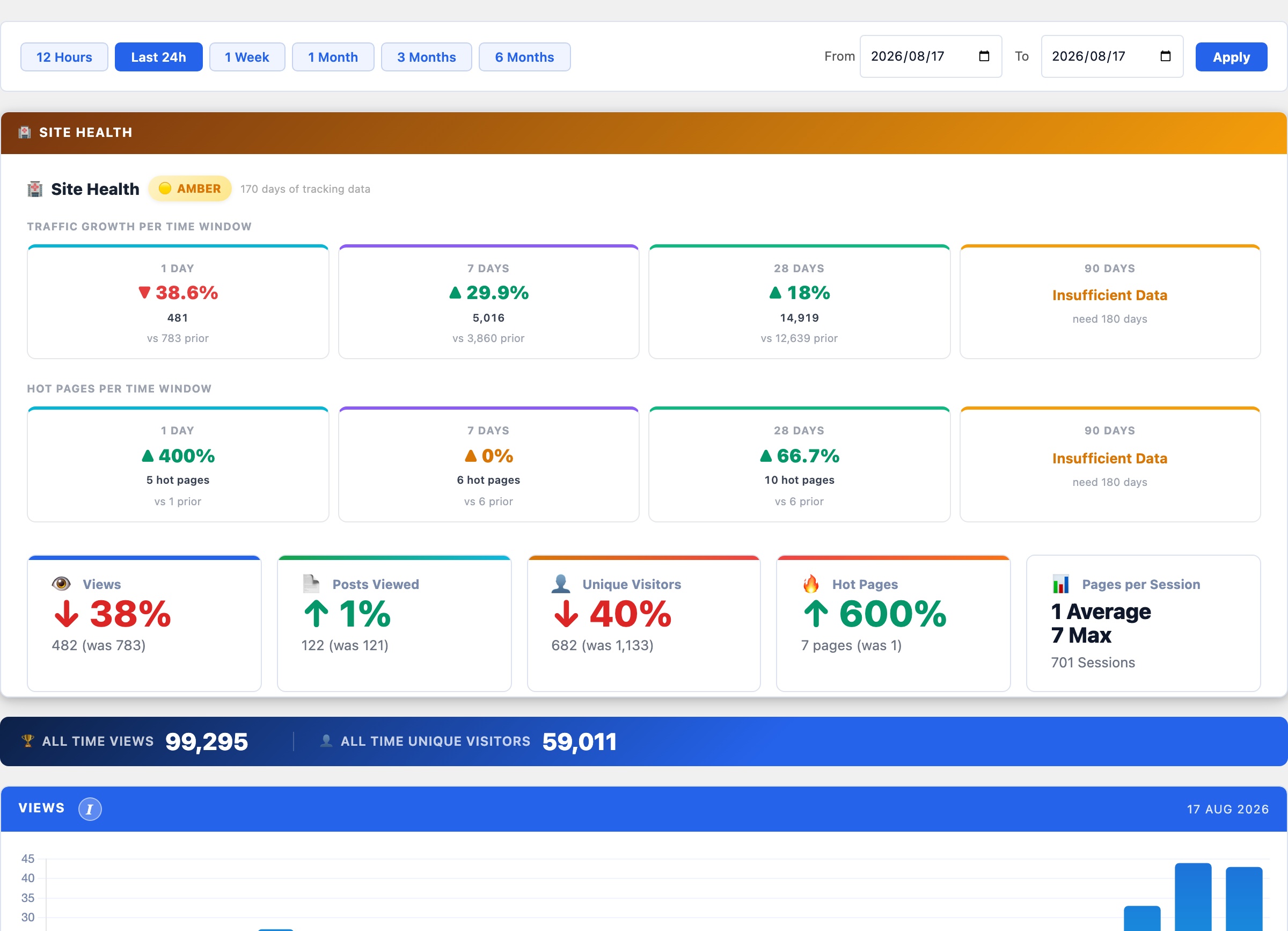Click the eye icon beside Views
The image size is (1288, 931).
tap(61, 584)
